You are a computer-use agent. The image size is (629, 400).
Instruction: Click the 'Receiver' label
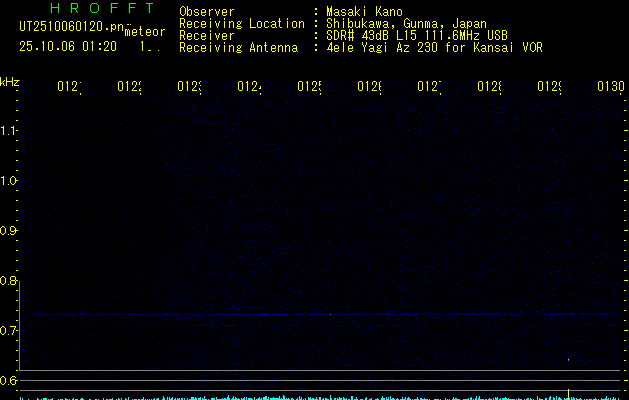[x=207, y=36]
